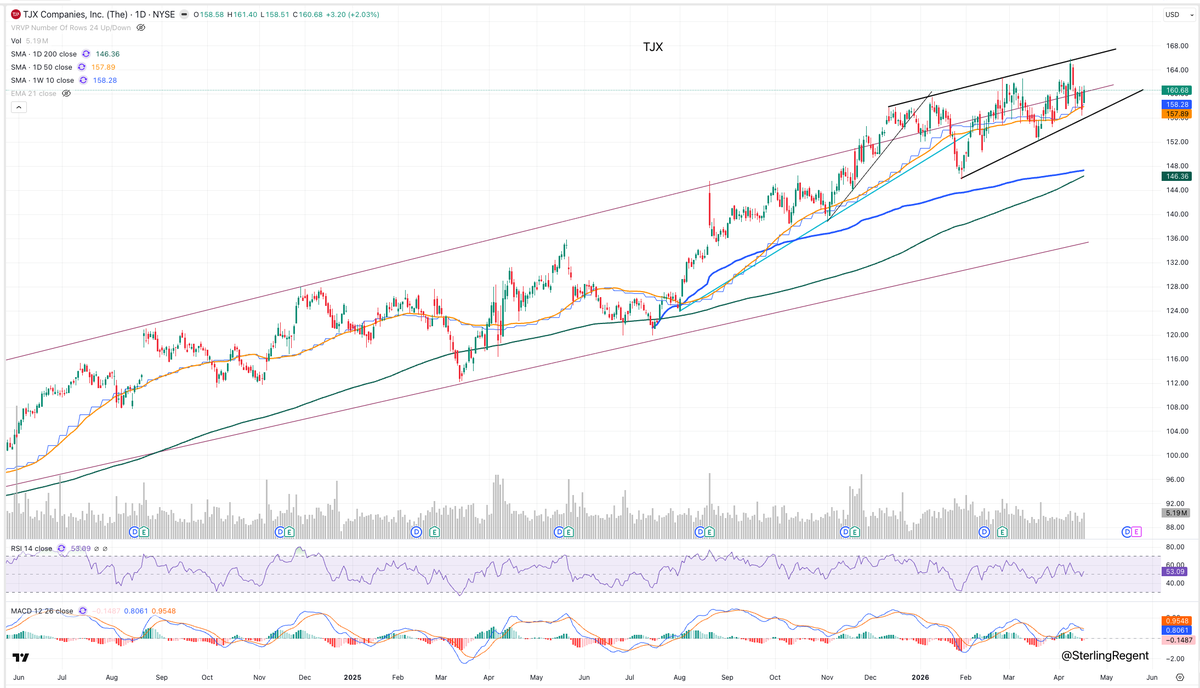Screen dimensions: 1200x688
Task: Click the blue 158.28 price axis label
Action: (x=1175, y=103)
